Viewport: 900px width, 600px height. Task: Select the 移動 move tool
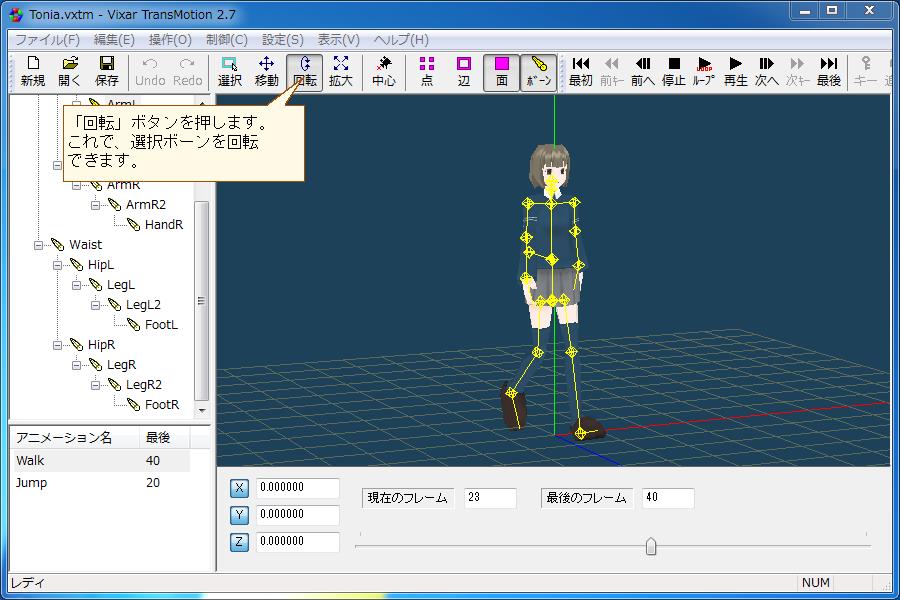point(265,71)
